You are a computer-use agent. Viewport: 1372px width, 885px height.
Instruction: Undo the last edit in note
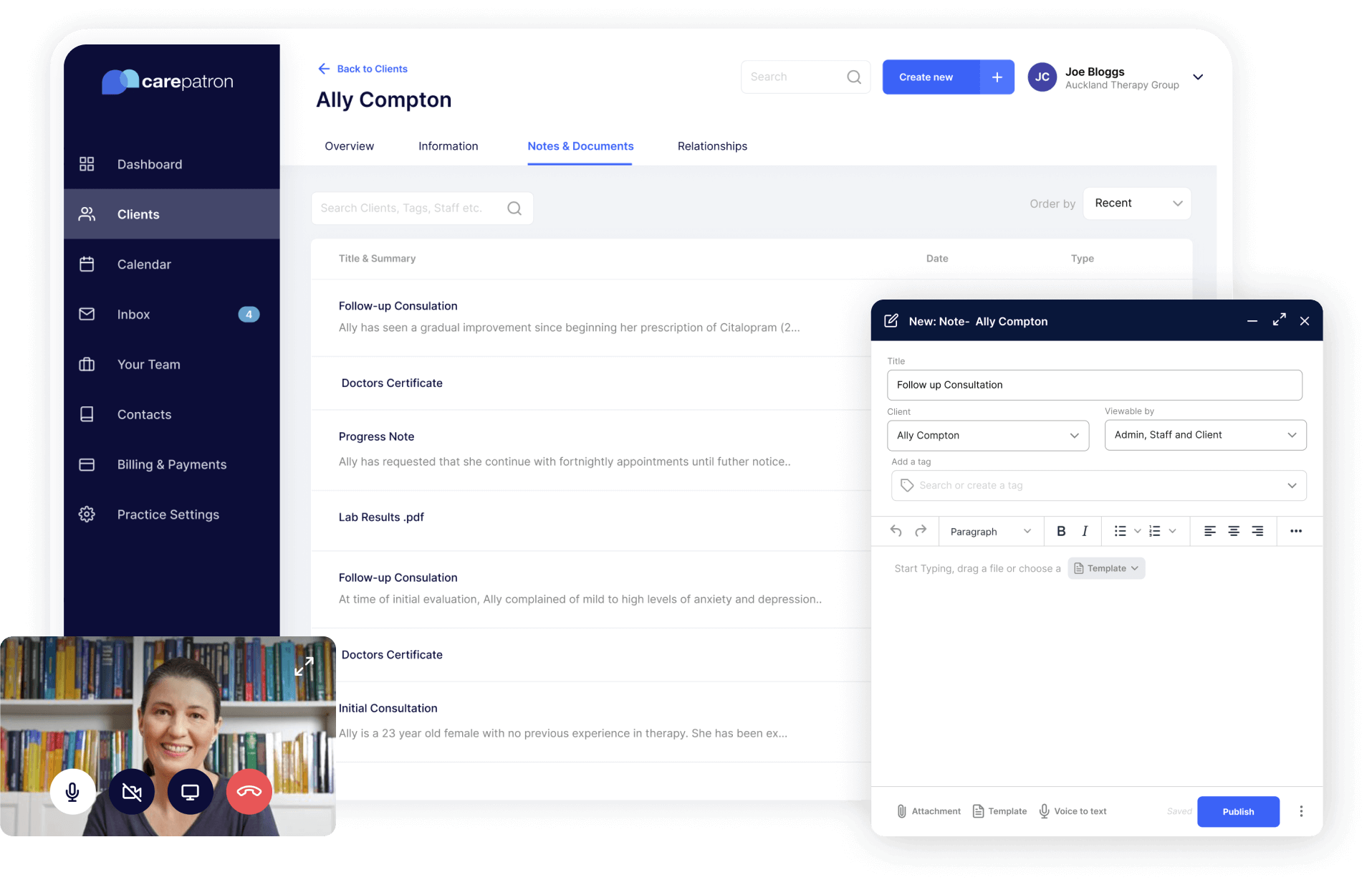tap(896, 531)
